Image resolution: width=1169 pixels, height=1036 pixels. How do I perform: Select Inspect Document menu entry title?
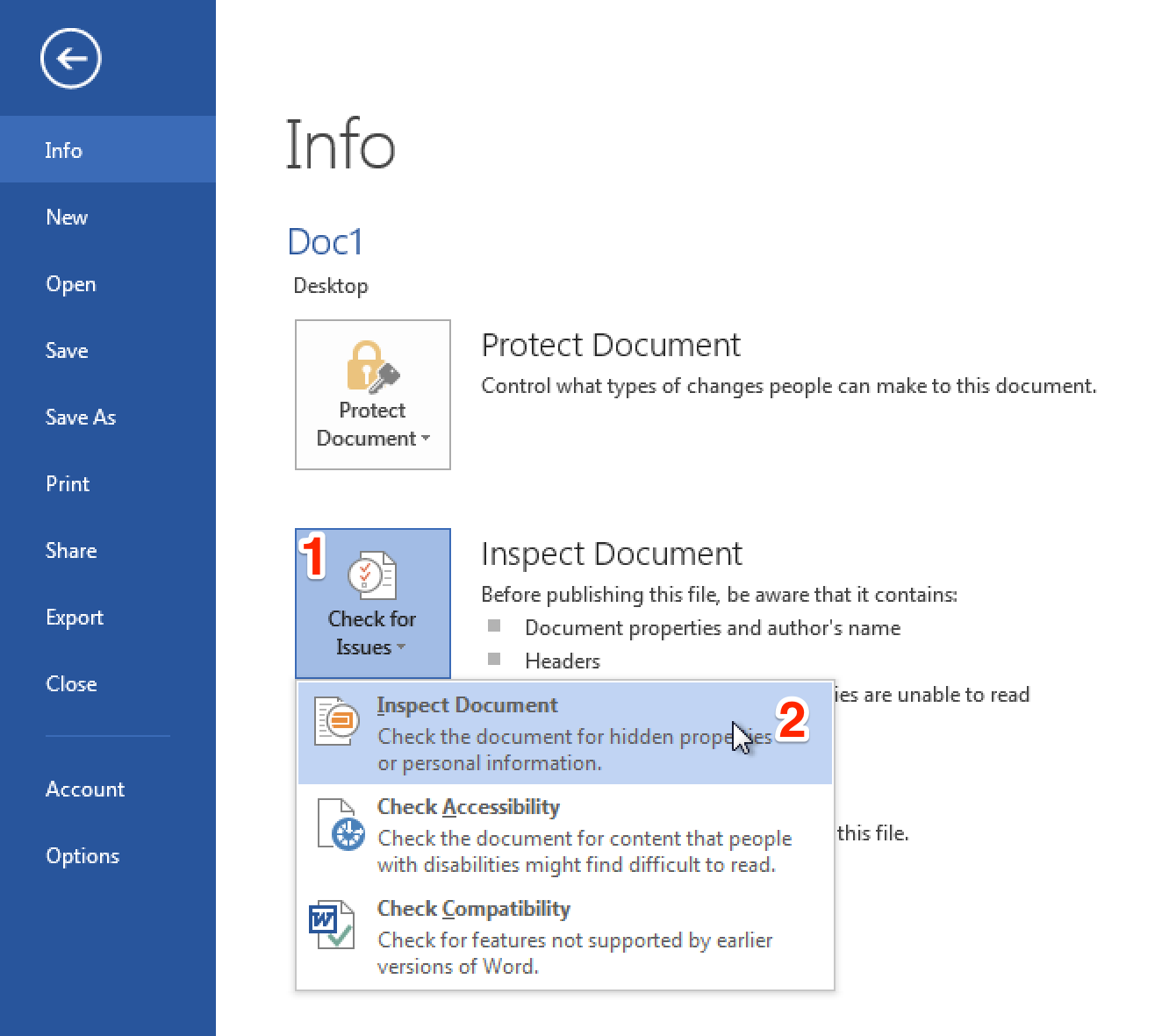click(467, 705)
